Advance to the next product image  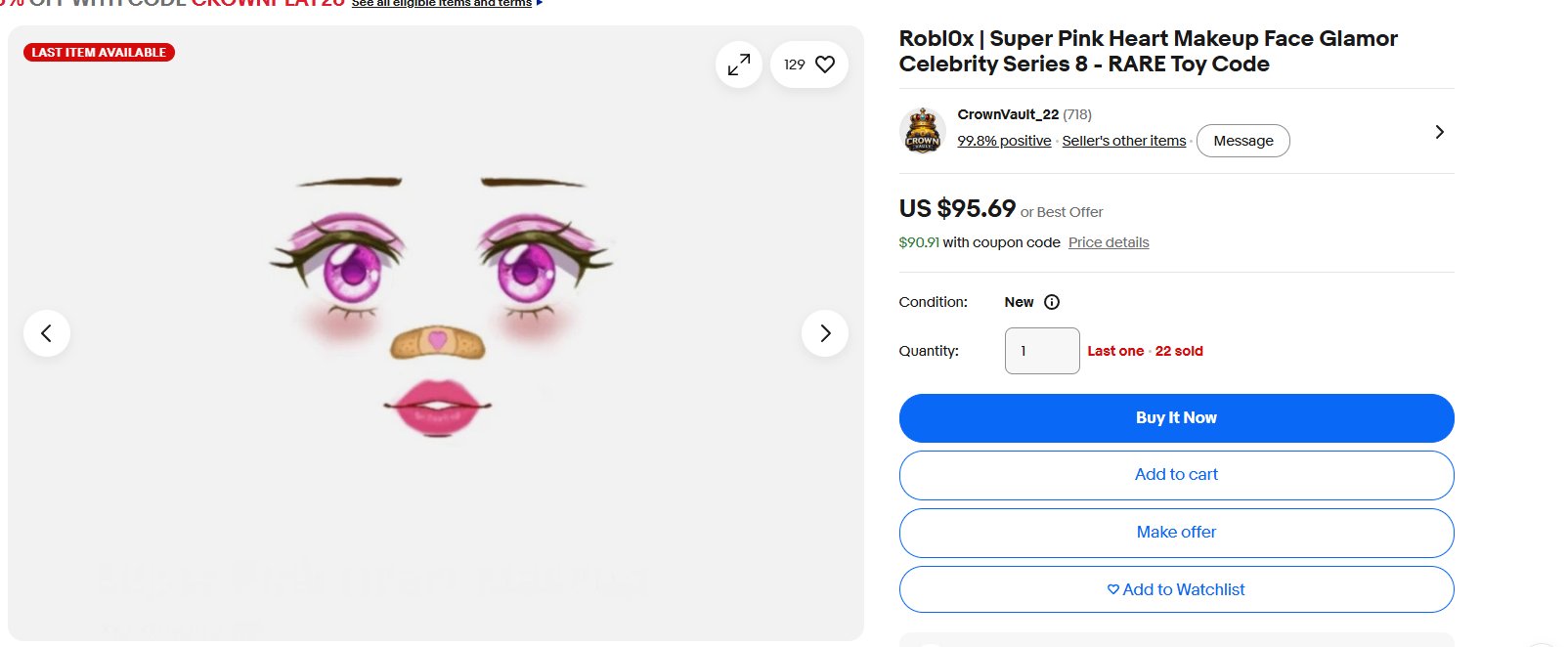point(825,333)
